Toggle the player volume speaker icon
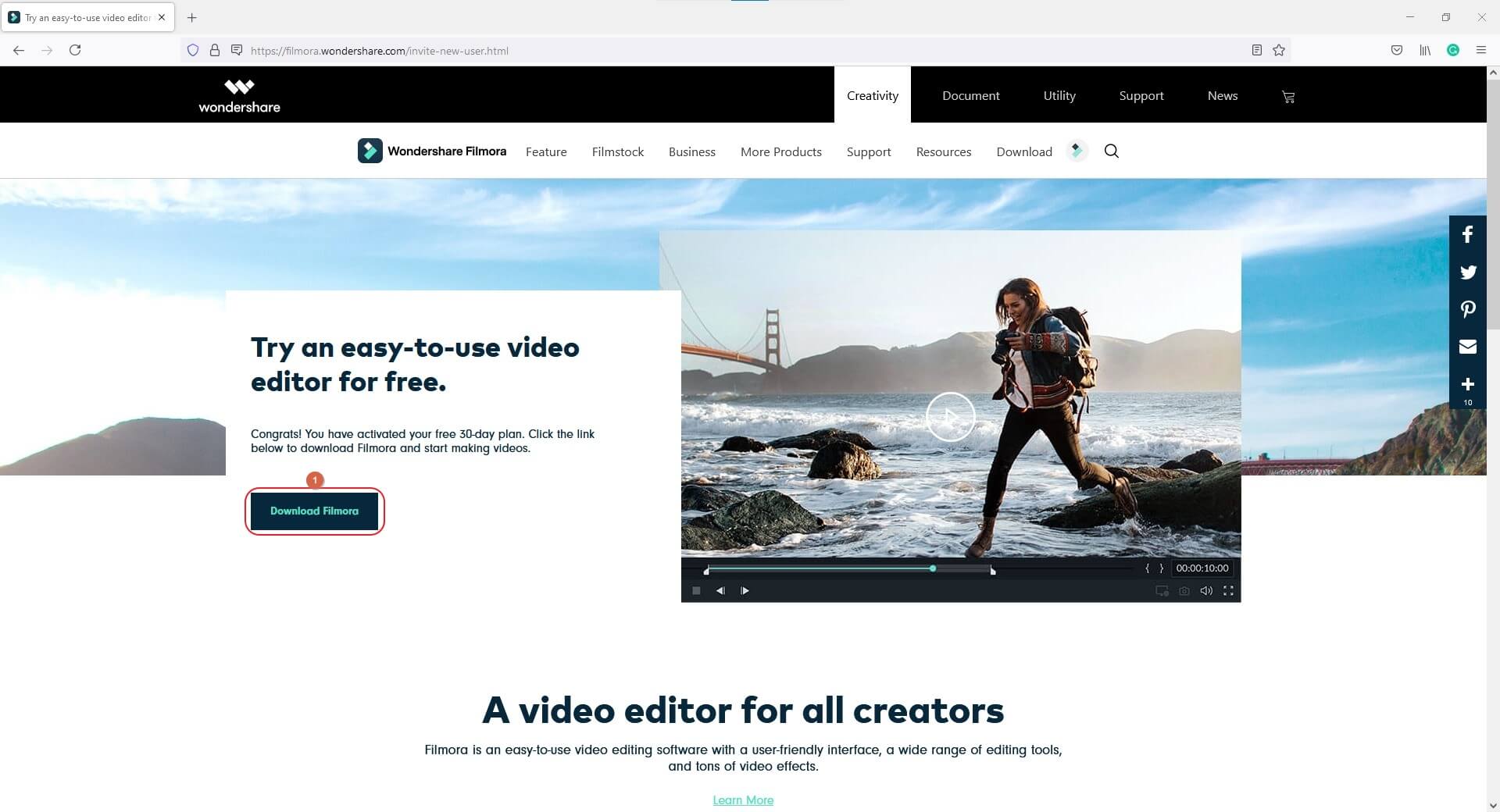The width and height of the screenshot is (1500, 812). click(1206, 591)
